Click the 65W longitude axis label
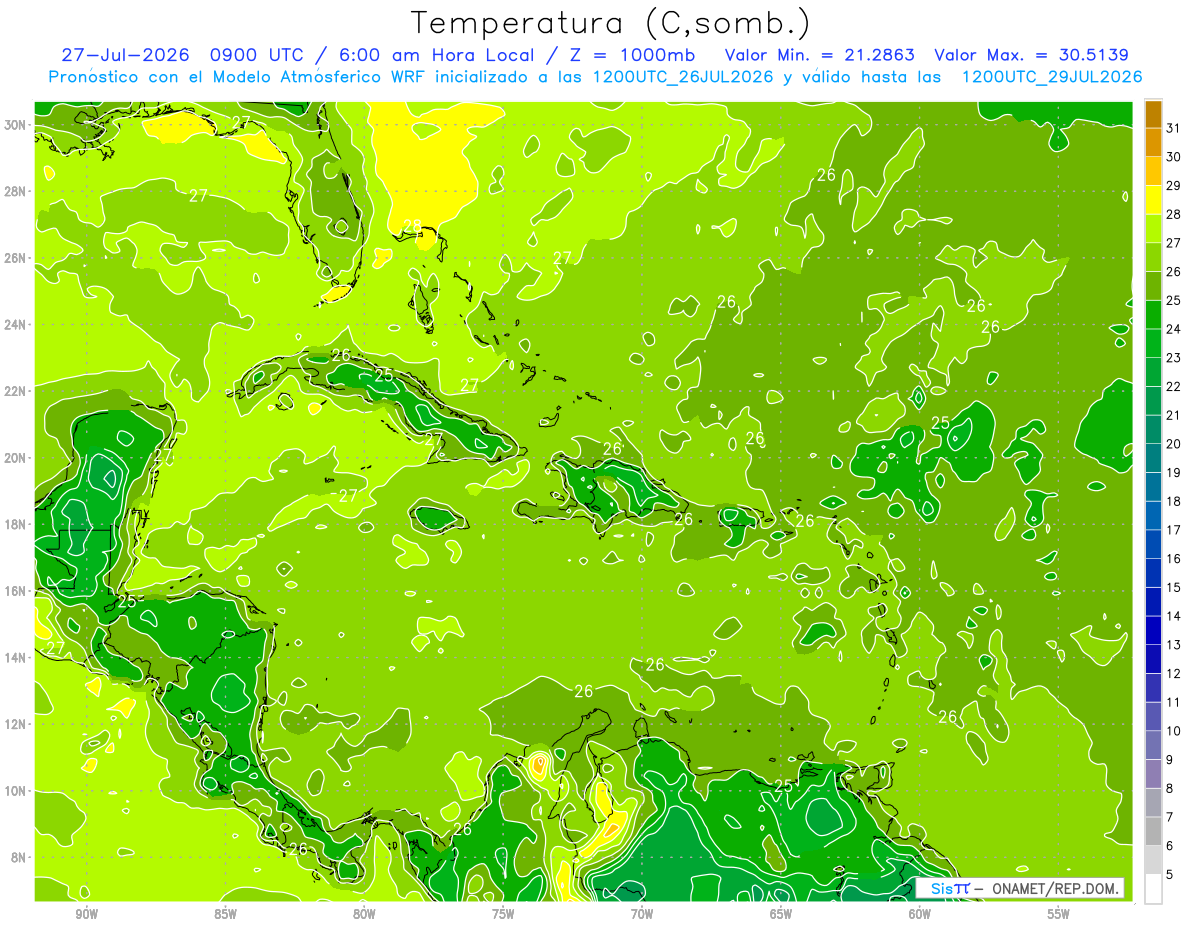1200x927 pixels. point(781,914)
